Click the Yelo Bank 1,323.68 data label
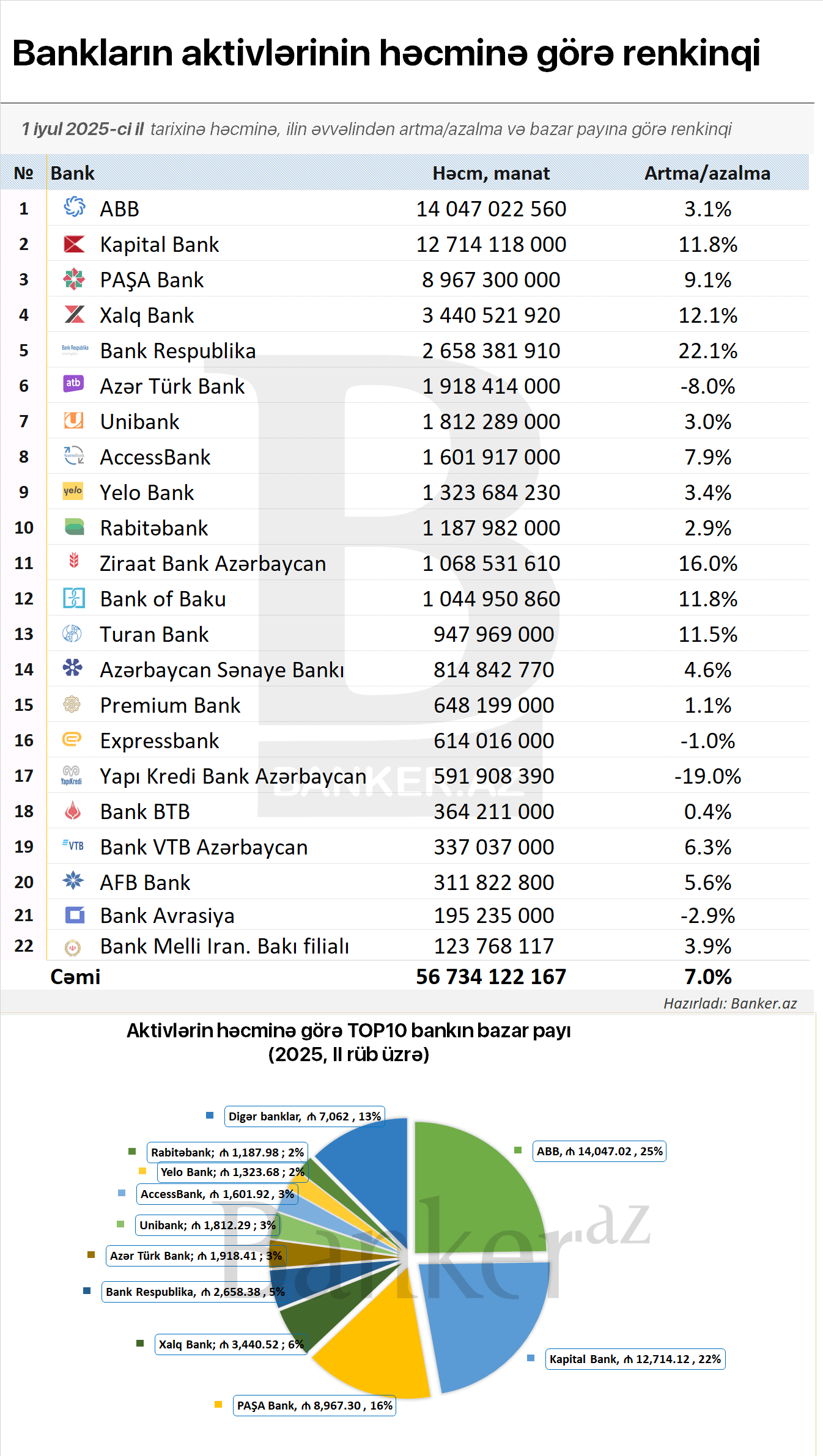 (x=232, y=1172)
